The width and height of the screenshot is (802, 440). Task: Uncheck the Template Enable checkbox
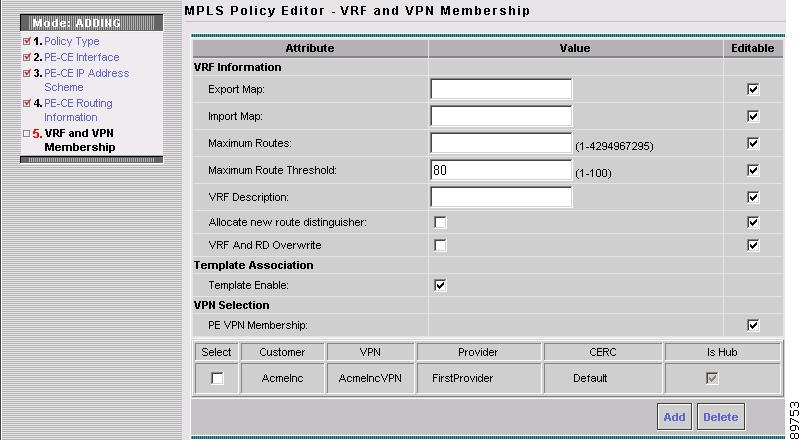click(x=440, y=285)
